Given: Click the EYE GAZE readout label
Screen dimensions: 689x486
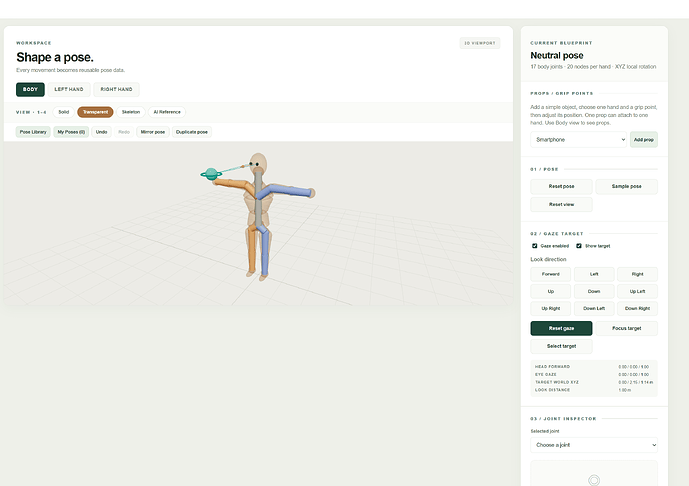Looking at the screenshot, I should (x=546, y=374).
